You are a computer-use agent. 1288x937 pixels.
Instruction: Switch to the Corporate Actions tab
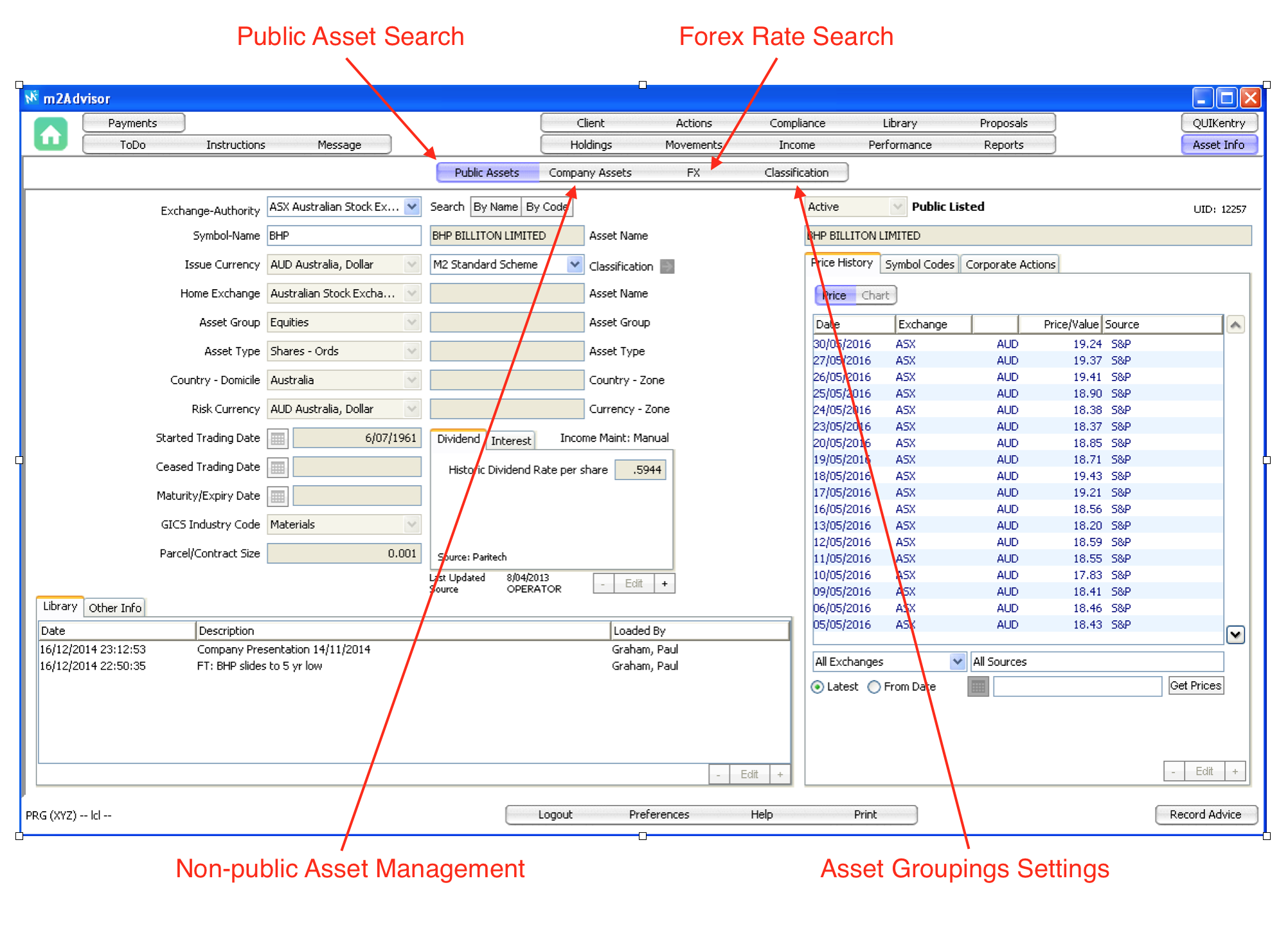pos(1010,264)
